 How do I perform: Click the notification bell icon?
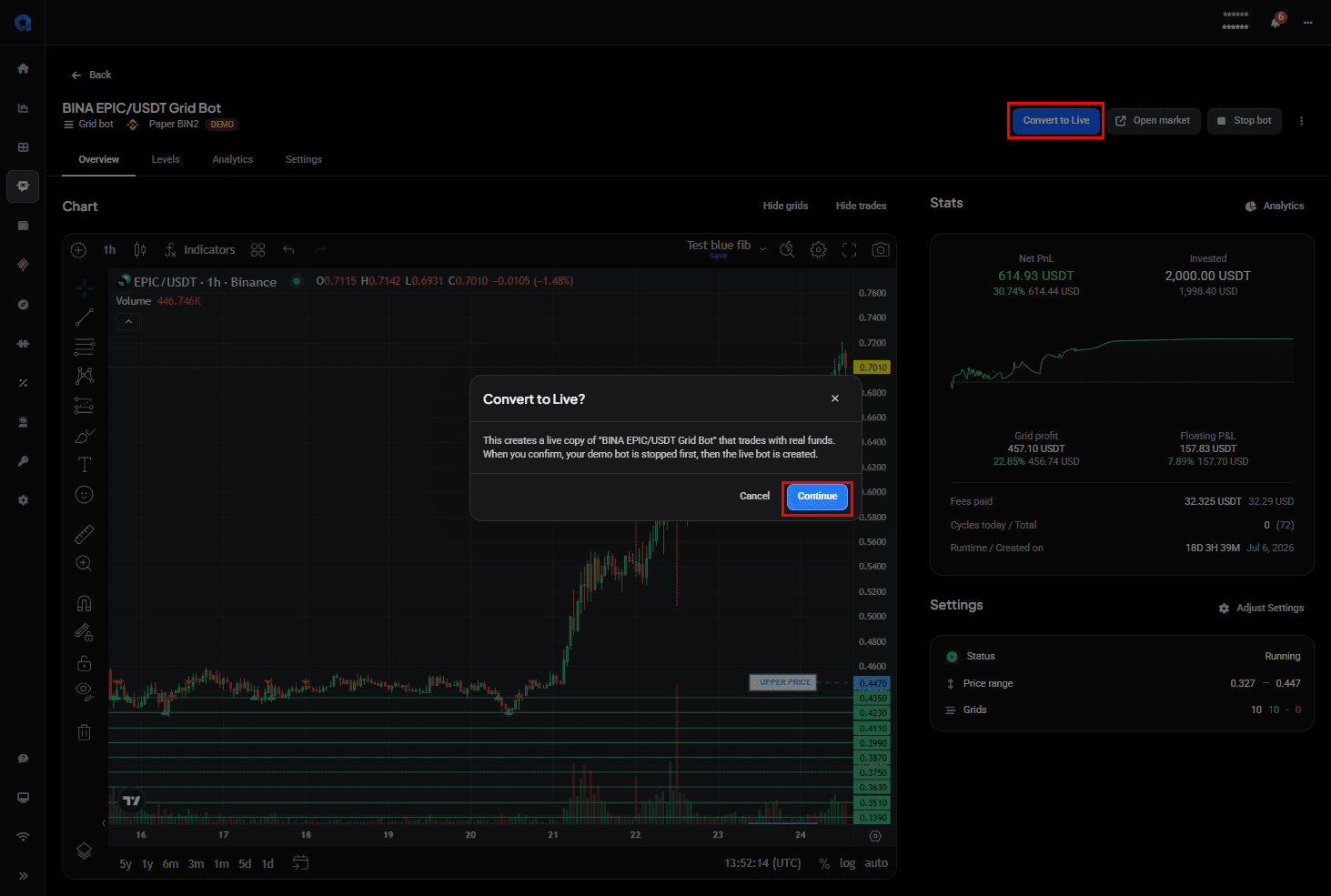click(x=1276, y=22)
